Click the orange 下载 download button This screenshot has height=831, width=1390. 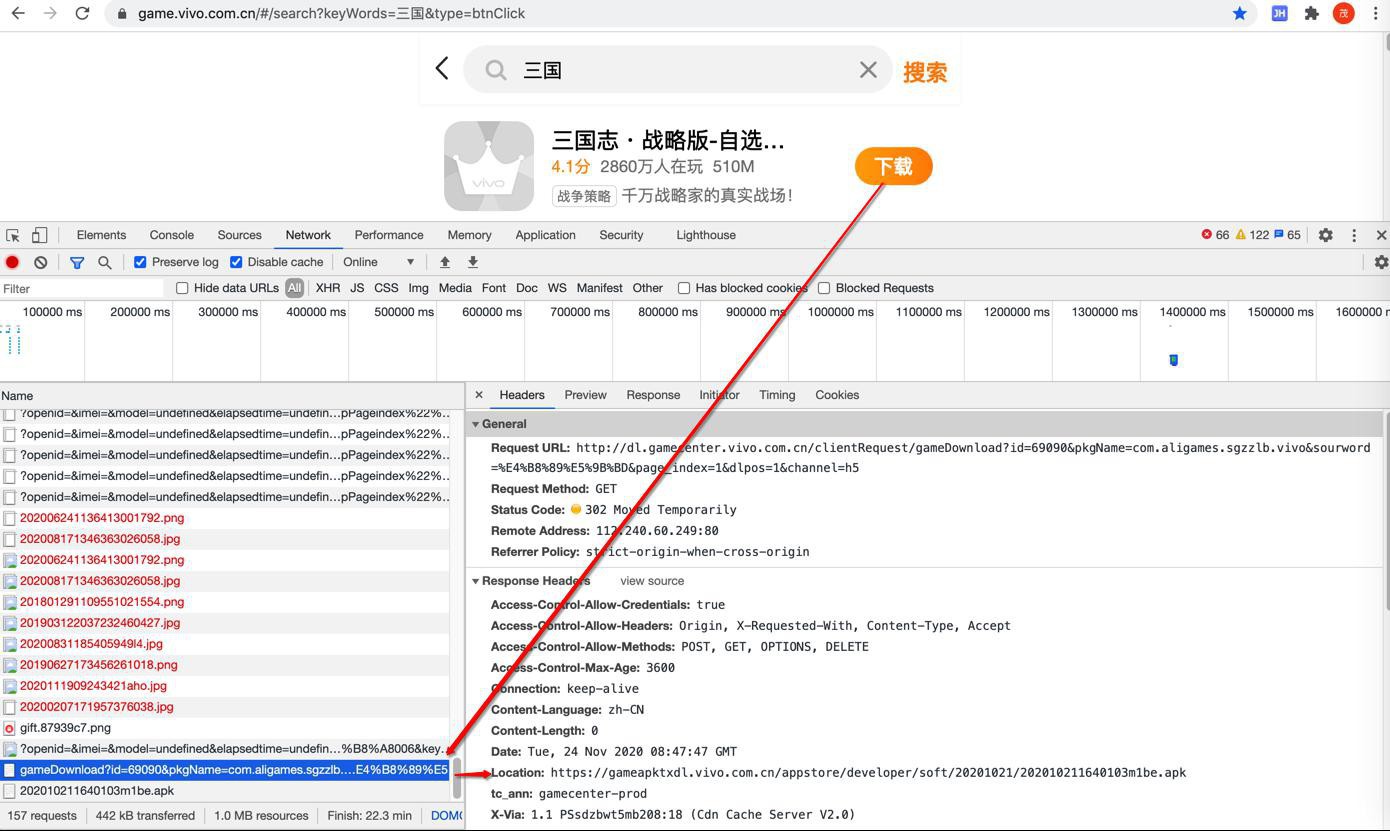[x=894, y=166]
